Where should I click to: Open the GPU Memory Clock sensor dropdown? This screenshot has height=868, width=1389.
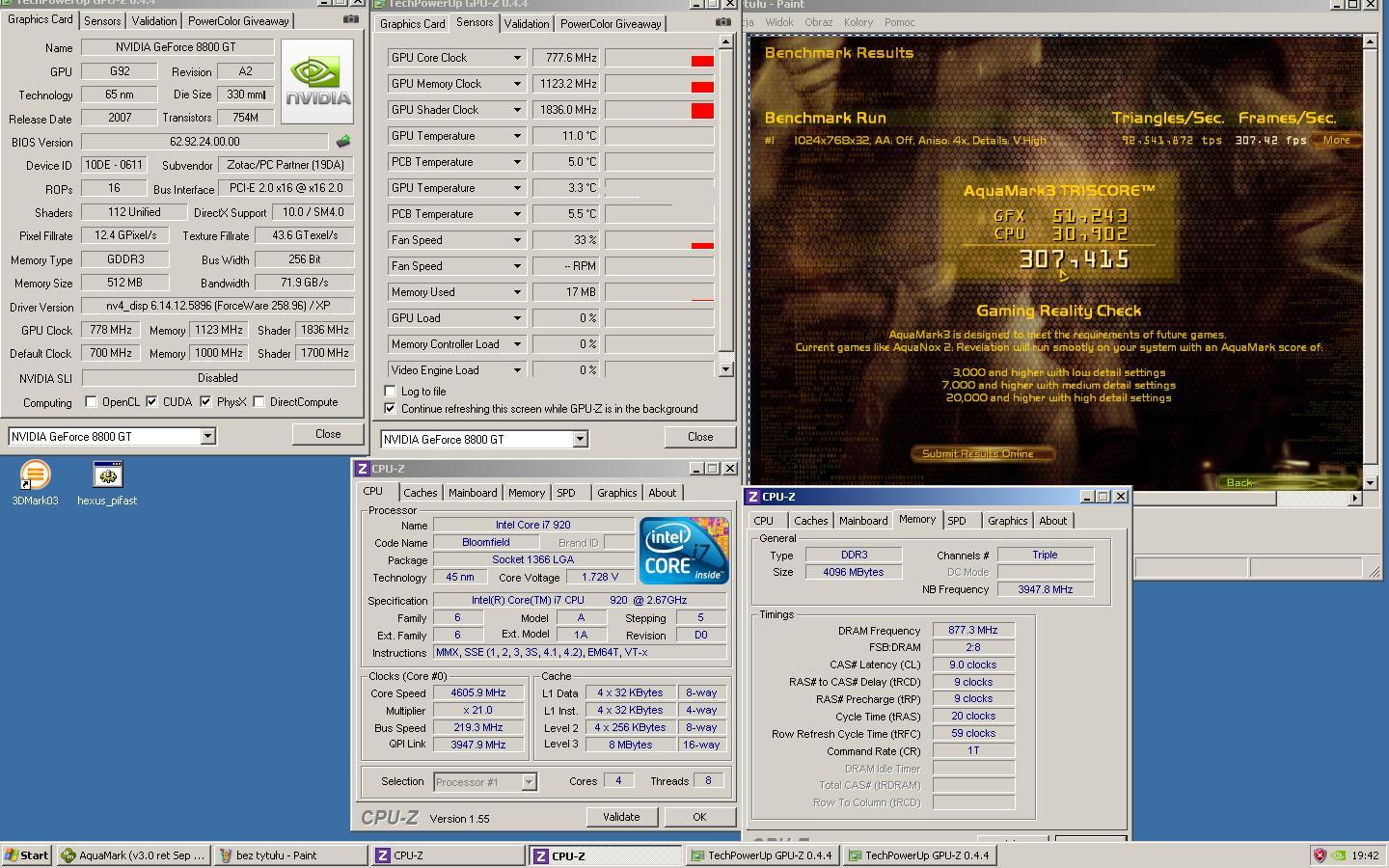[517, 84]
